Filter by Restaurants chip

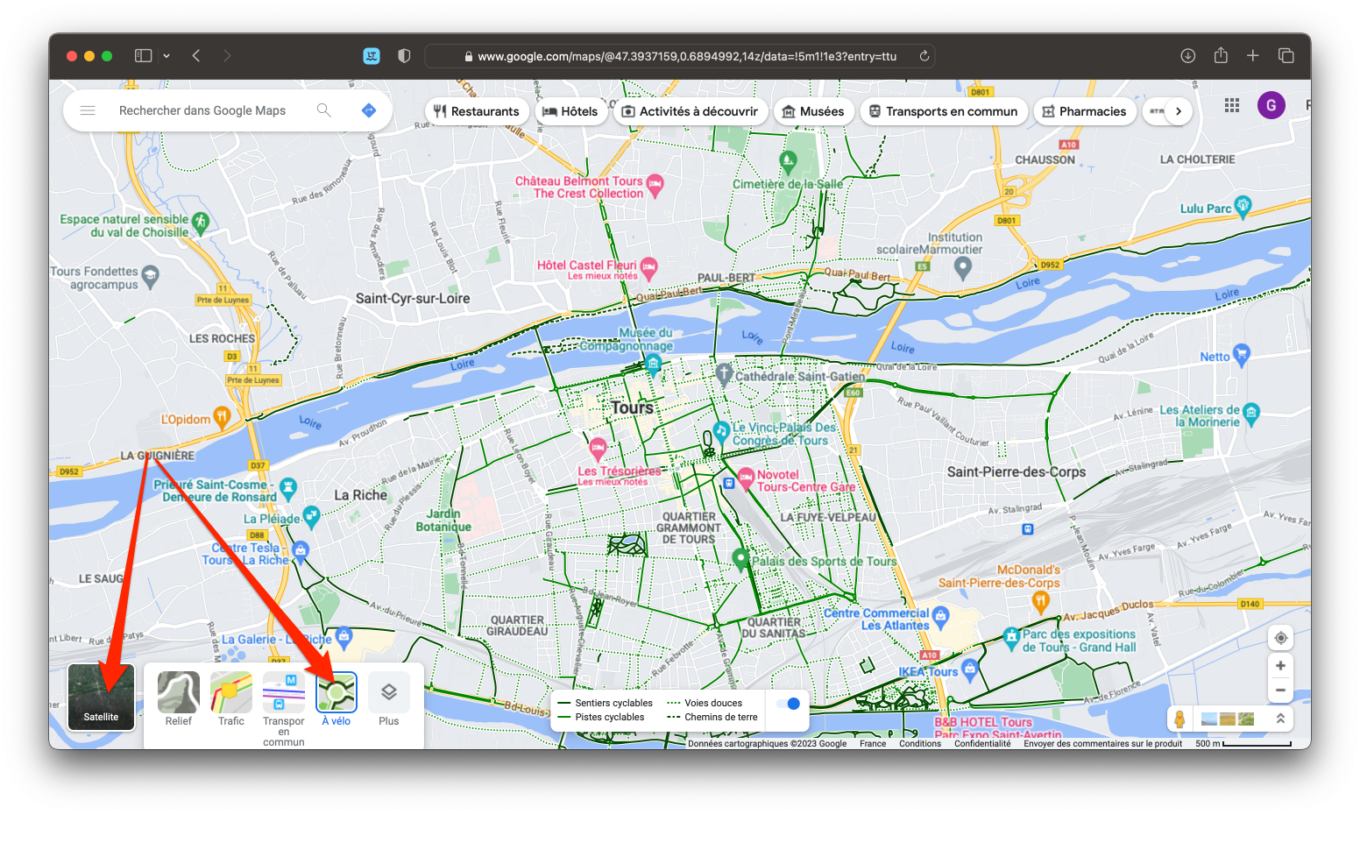476,112
